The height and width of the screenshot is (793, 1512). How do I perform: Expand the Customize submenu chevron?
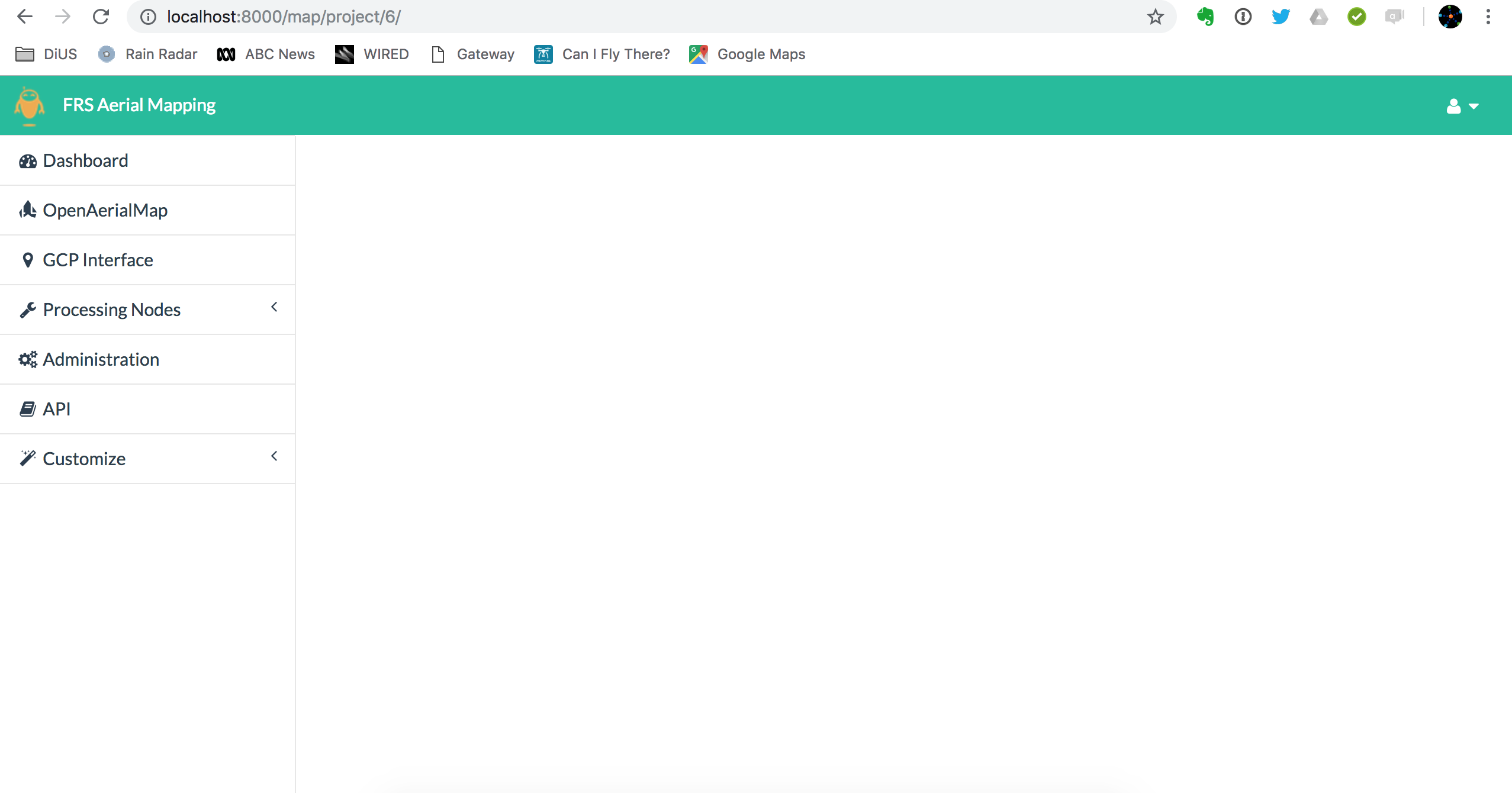pos(274,455)
